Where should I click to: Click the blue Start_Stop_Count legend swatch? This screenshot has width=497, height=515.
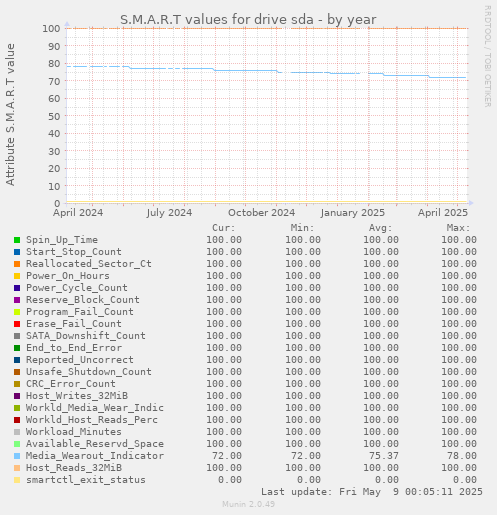click(x=17, y=252)
